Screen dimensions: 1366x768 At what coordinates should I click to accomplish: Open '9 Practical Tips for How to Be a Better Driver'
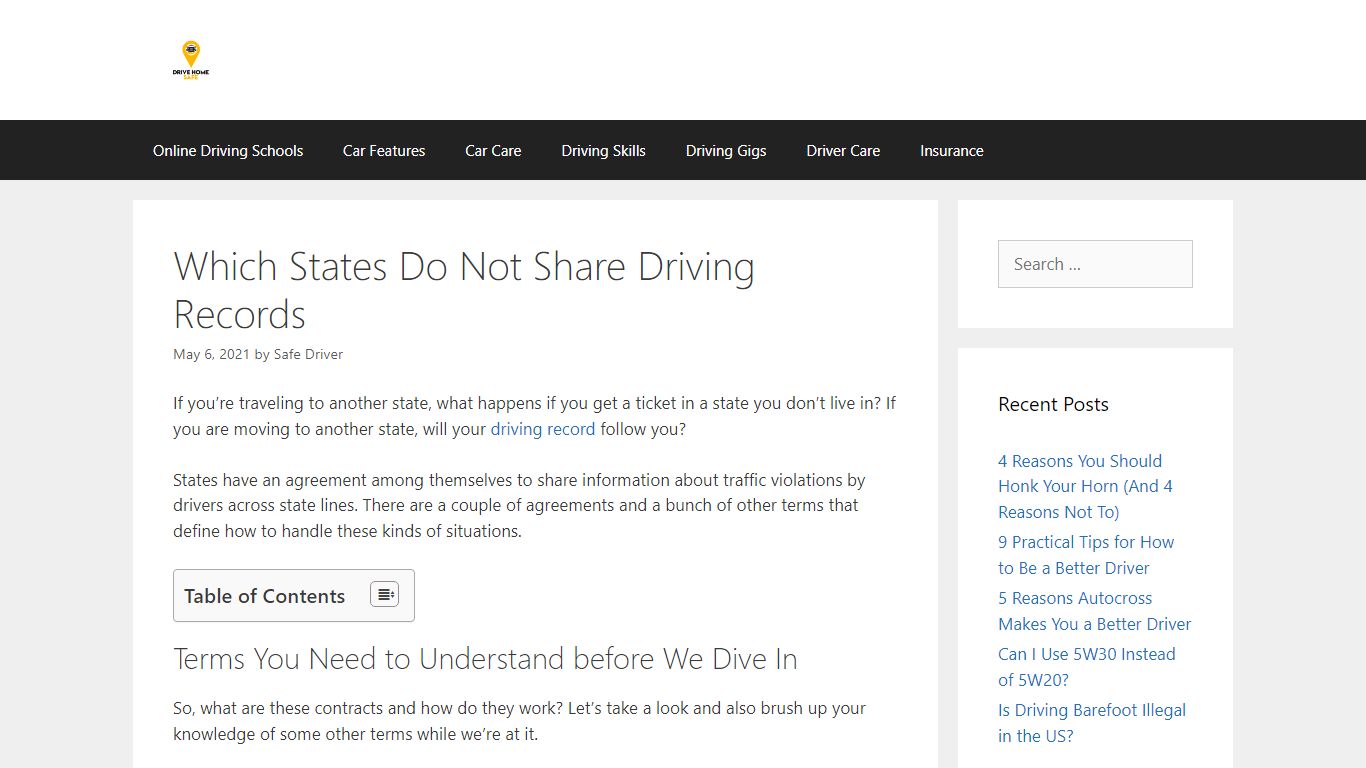(x=1086, y=555)
